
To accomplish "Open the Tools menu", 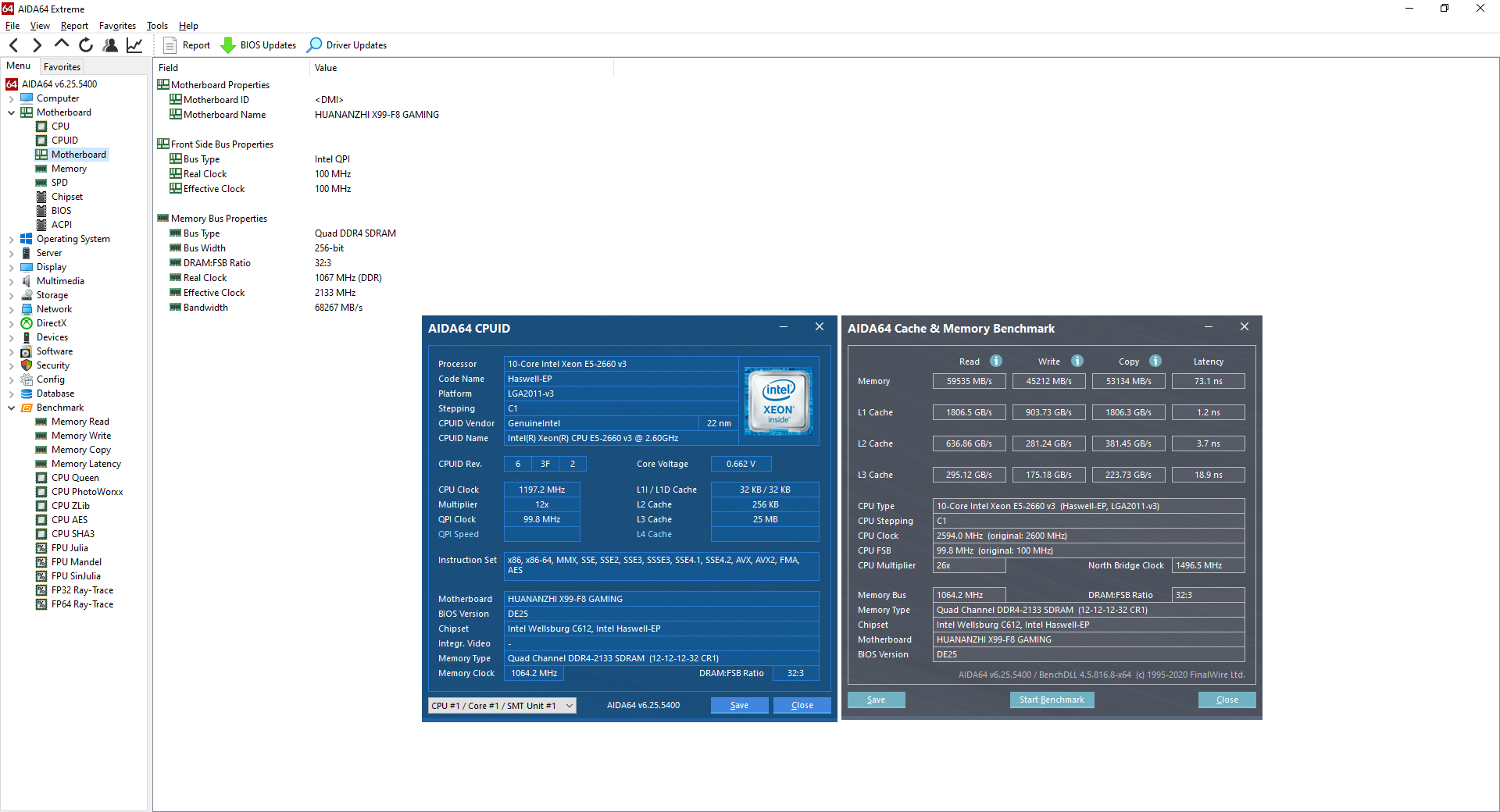I will (157, 26).
